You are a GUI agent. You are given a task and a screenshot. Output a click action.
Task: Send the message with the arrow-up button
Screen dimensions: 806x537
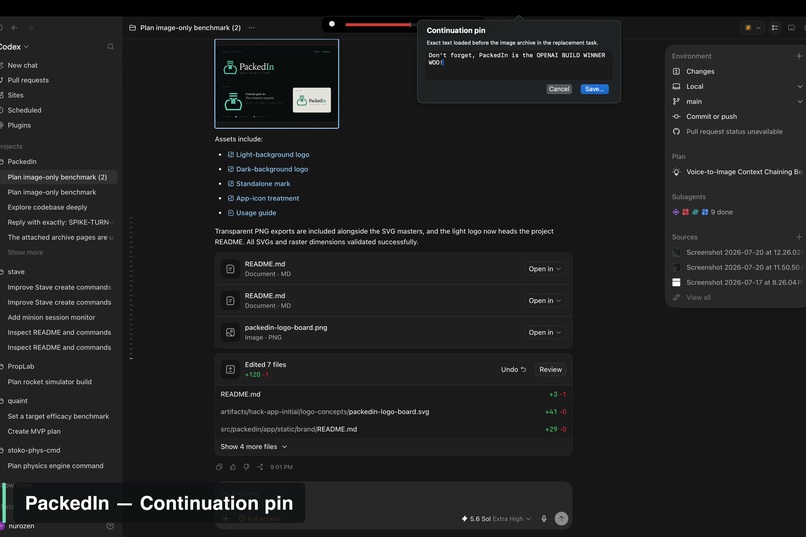(x=561, y=519)
